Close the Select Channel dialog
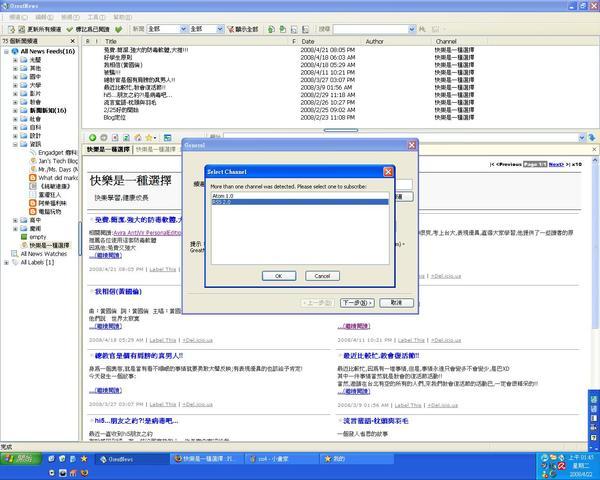 pyautogui.click(x=388, y=172)
